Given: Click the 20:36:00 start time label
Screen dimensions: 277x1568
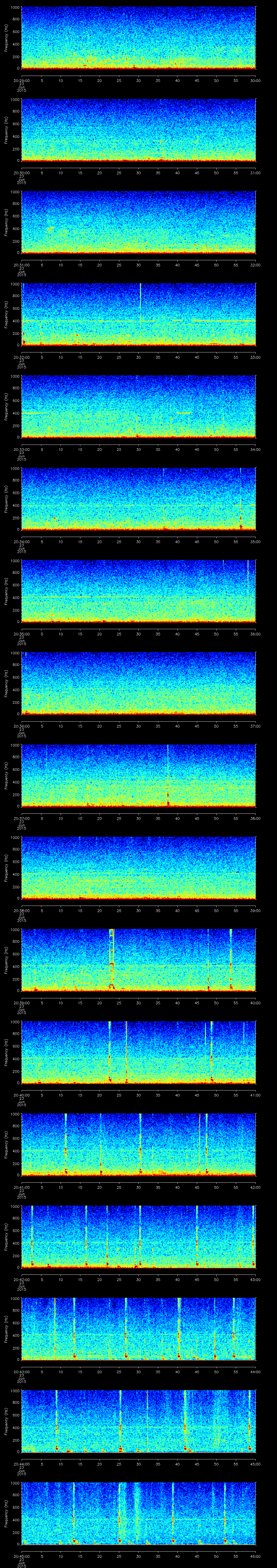Looking at the screenshot, I should [21, 726].
